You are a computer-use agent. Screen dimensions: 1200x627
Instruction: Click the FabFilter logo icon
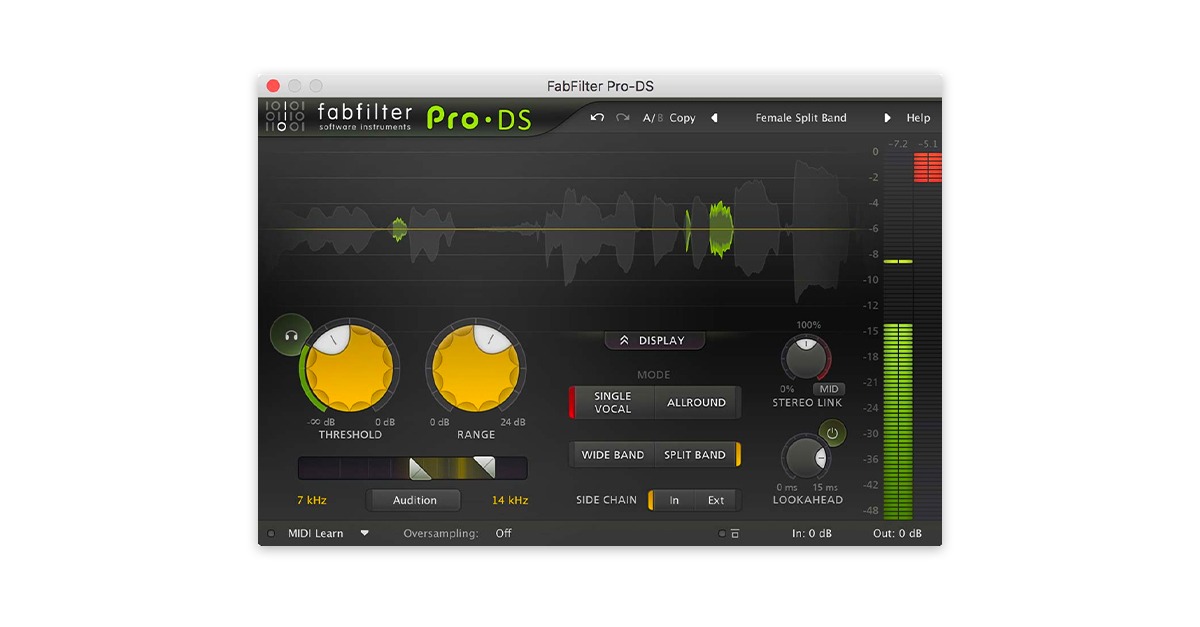click(284, 117)
